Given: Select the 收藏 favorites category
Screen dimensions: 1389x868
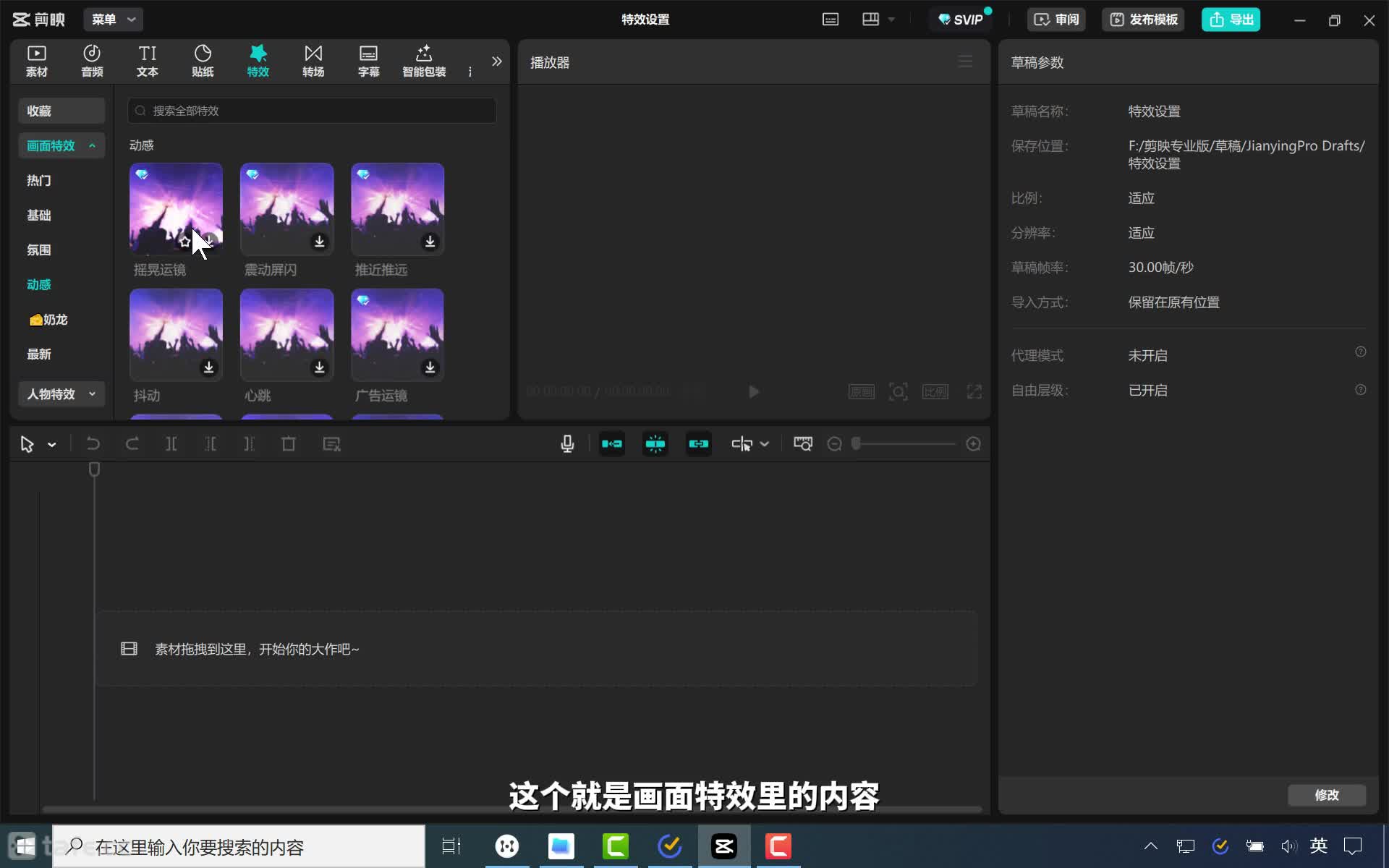Looking at the screenshot, I should tap(61, 111).
